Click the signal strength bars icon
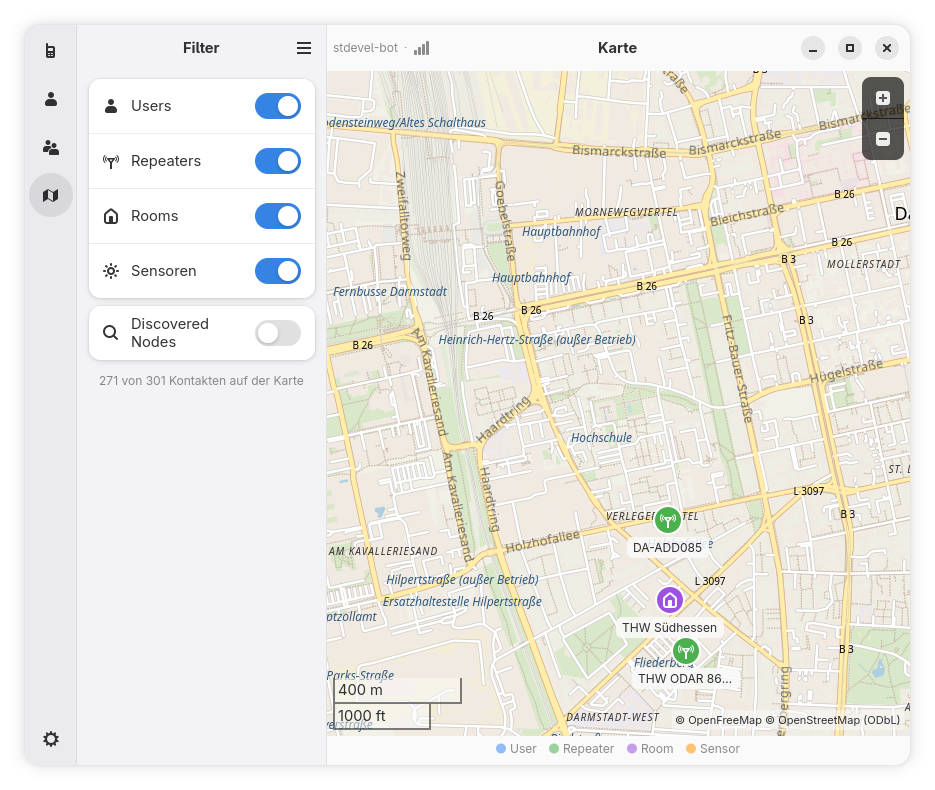The width and height of the screenshot is (935, 790). click(422, 48)
